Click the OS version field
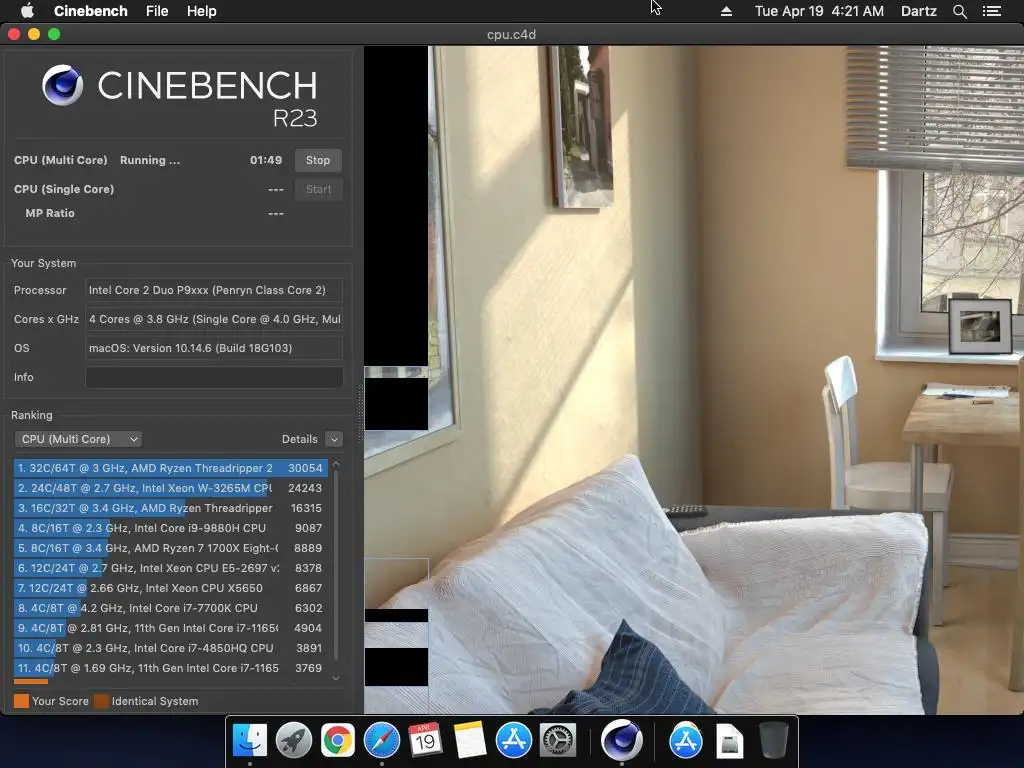 click(x=214, y=347)
